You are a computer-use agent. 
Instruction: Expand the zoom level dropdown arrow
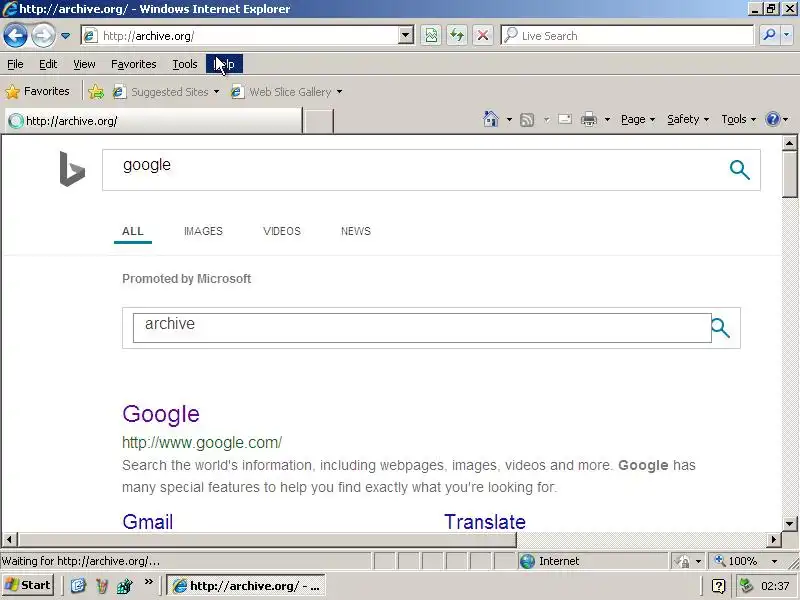[x=774, y=561]
